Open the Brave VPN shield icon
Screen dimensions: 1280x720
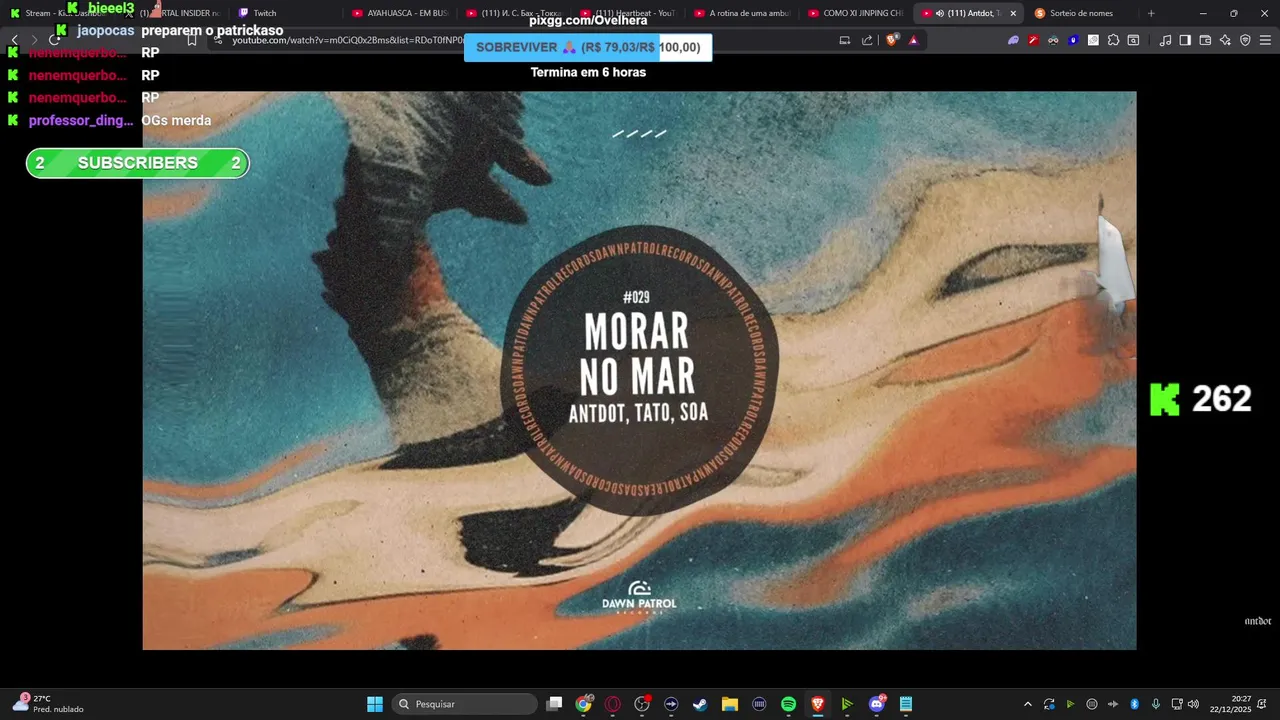point(1245,40)
